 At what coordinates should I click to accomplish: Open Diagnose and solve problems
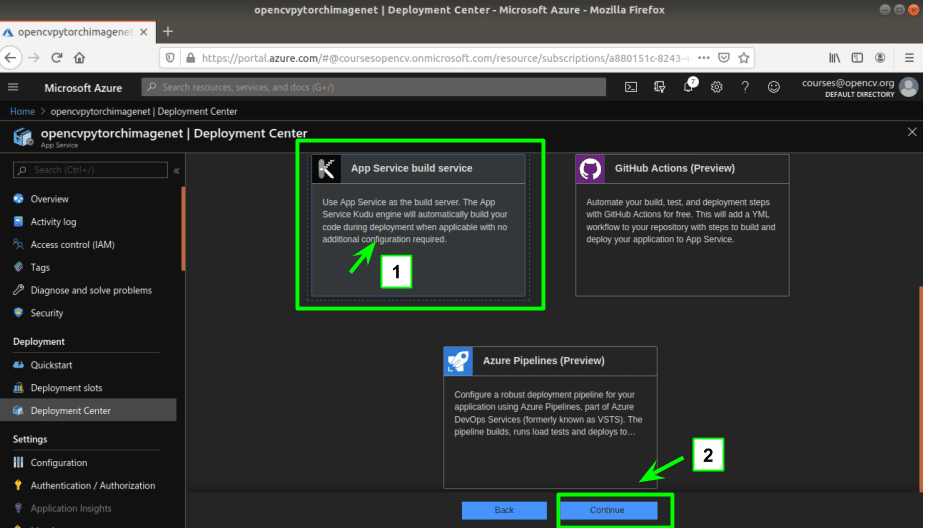point(91,290)
